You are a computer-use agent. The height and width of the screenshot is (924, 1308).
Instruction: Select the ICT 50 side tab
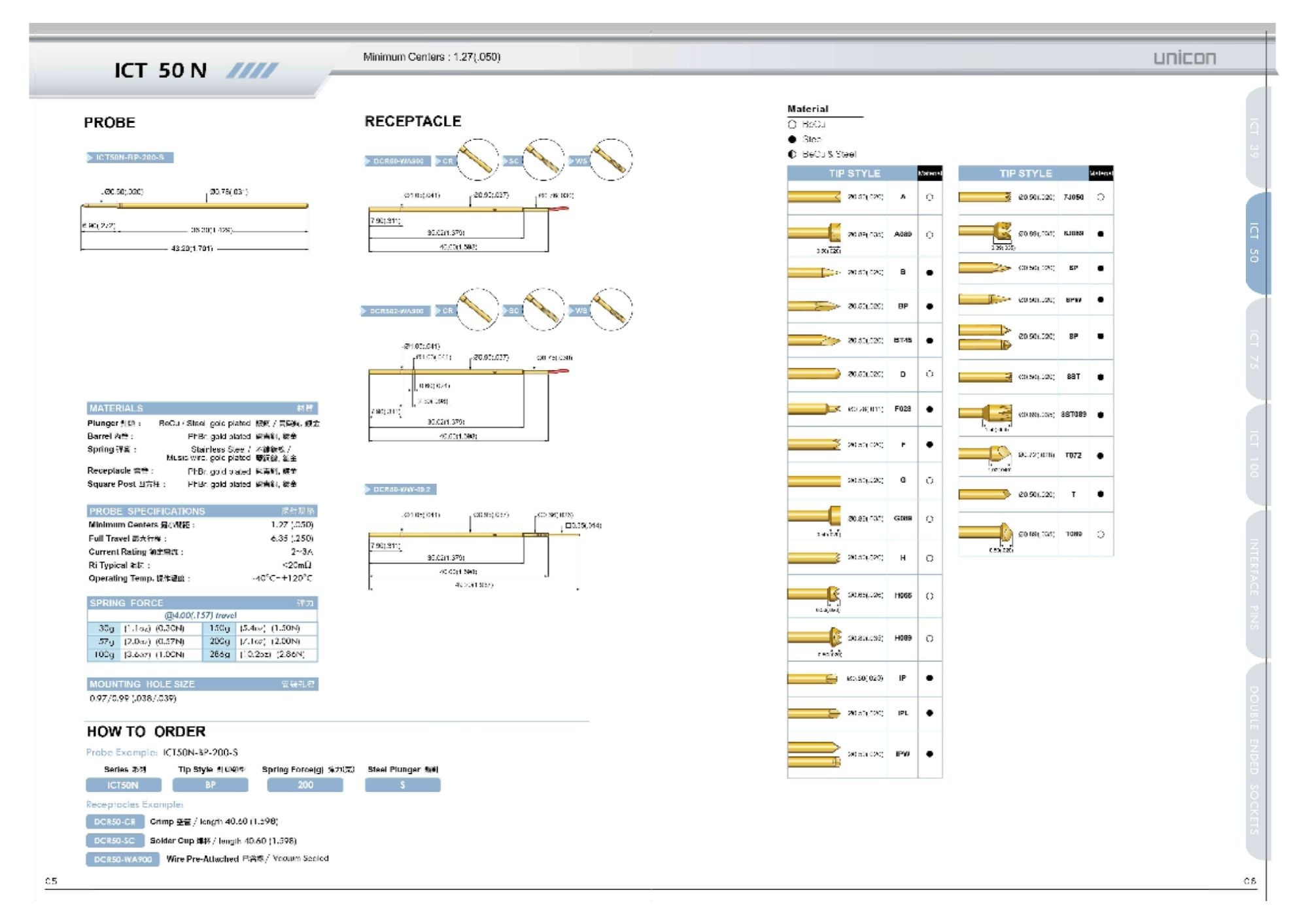coord(1256,243)
